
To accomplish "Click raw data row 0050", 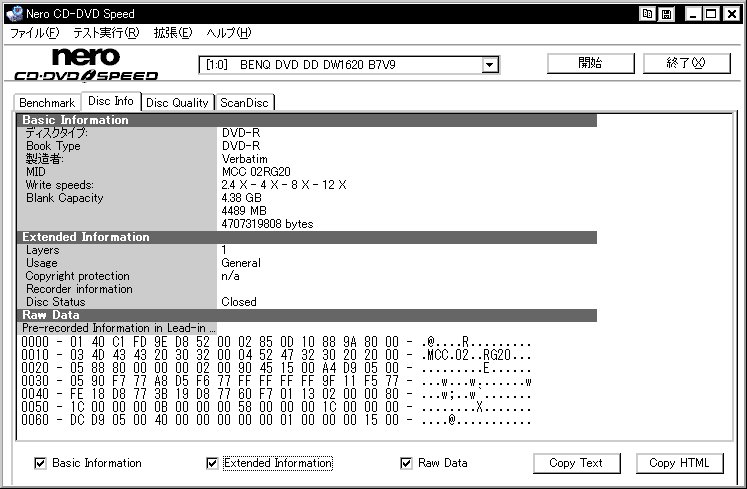I will tap(276, 407).
